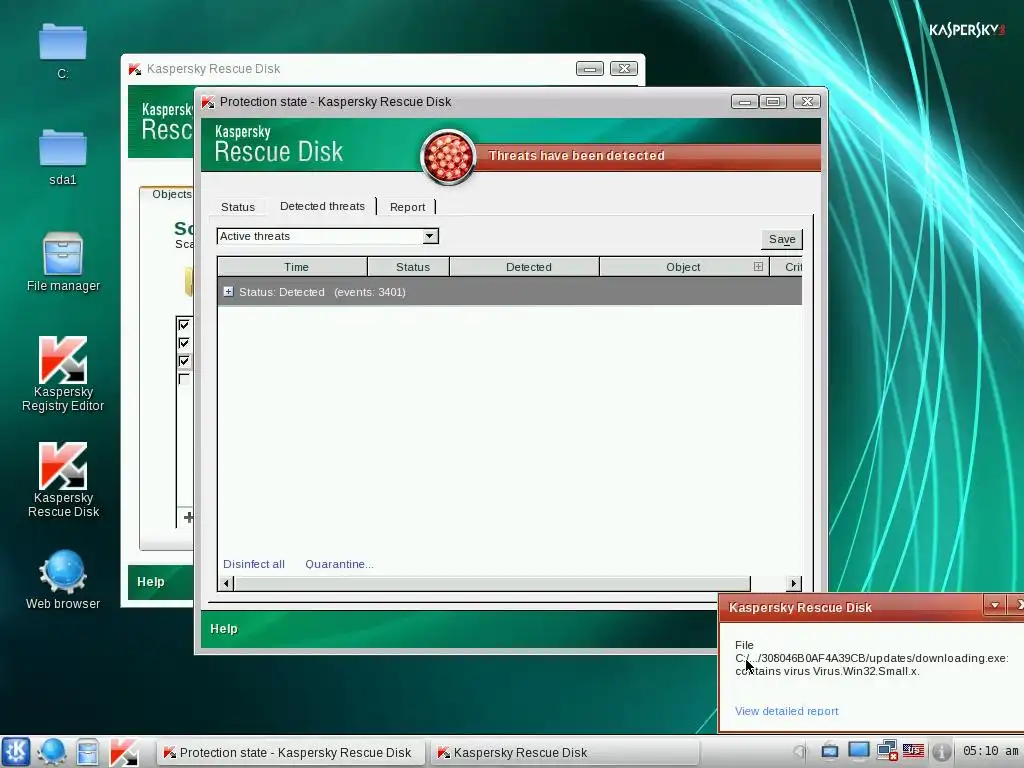Viewport: 1024px width, 768px height.
Task: Open View detailed report link
Action: click(786, 711)
